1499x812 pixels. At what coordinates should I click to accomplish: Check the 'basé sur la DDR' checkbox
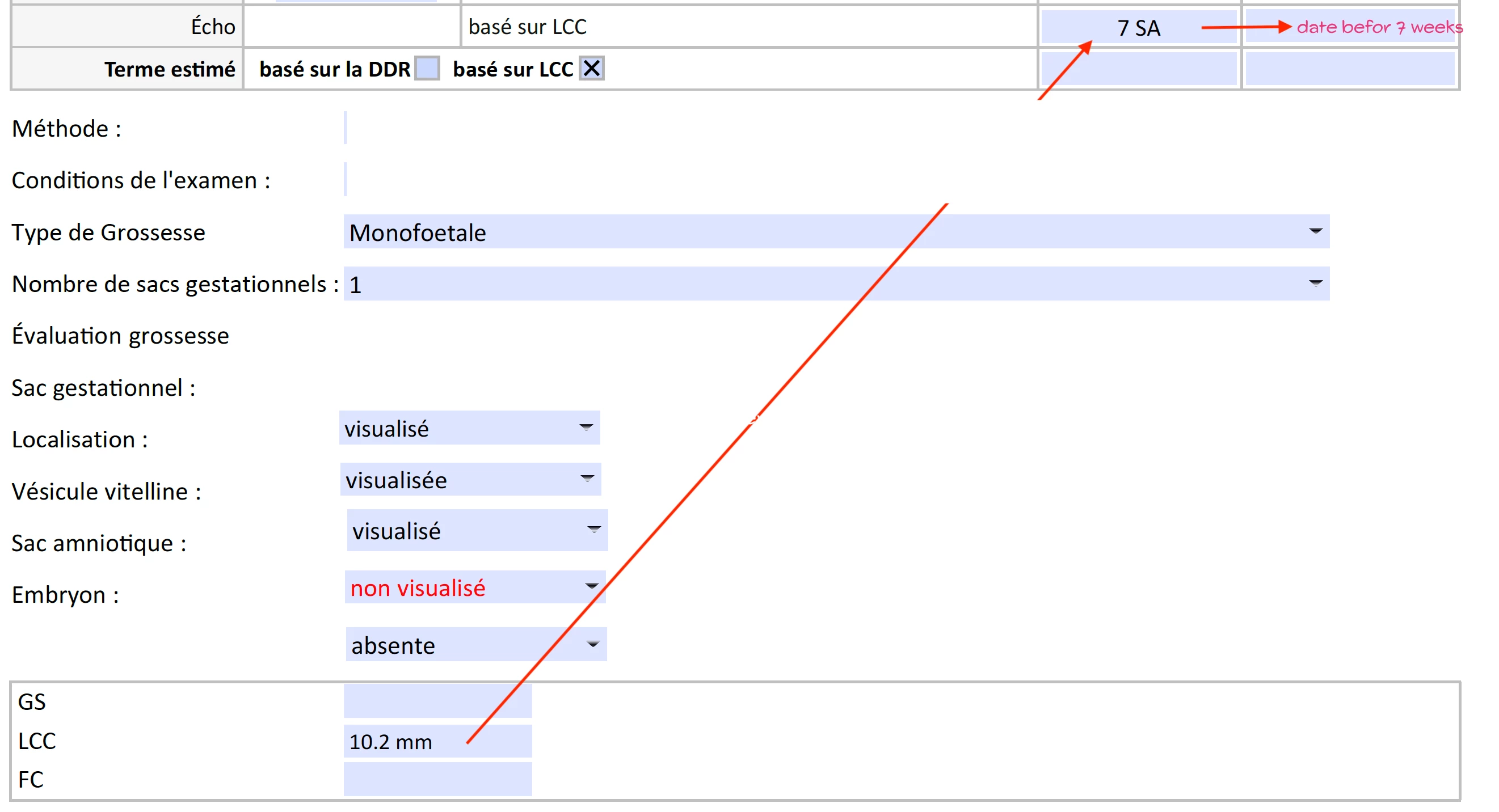click(427, 69)
